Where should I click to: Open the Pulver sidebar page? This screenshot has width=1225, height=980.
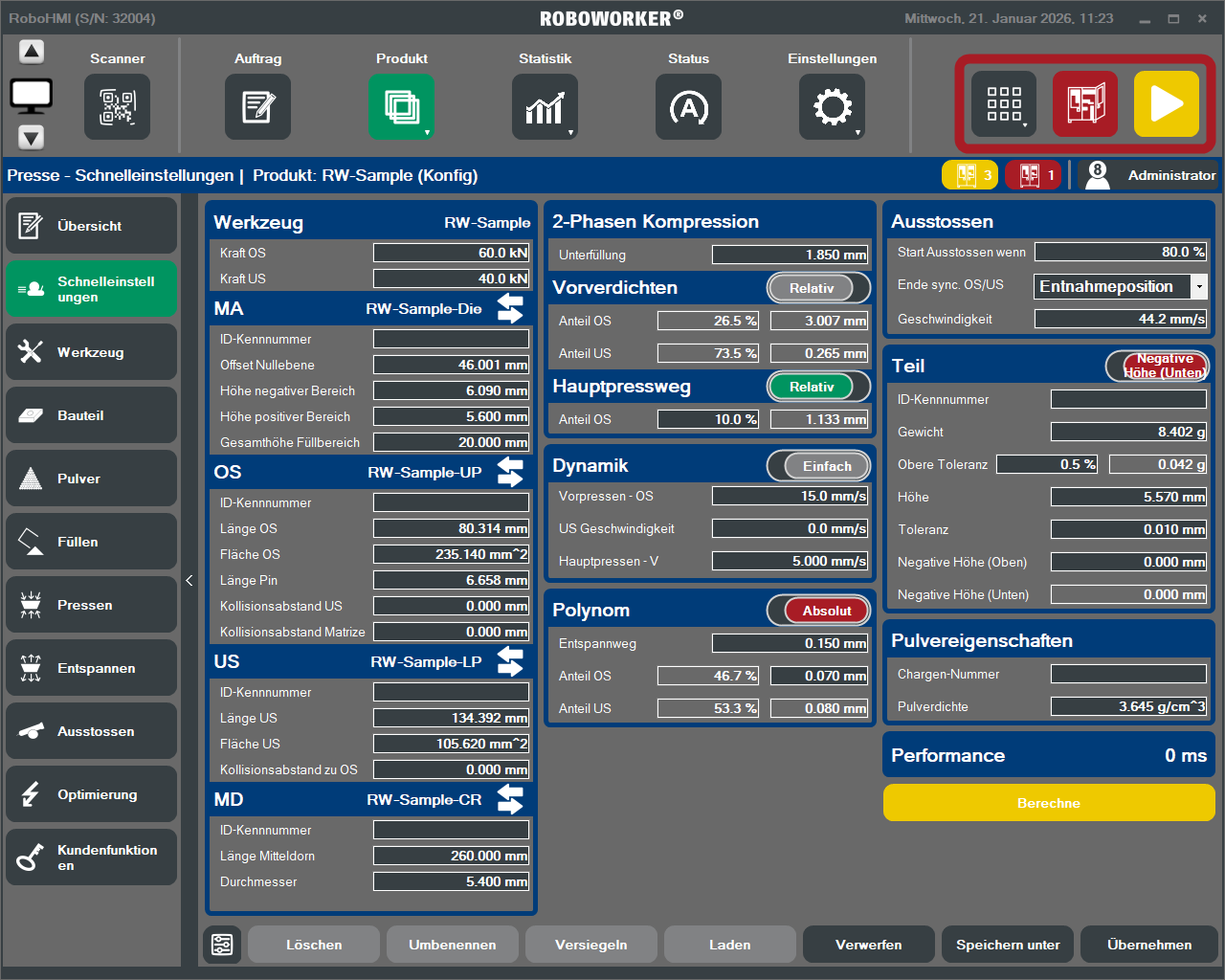pyautogui.click(x=91, y=479)
